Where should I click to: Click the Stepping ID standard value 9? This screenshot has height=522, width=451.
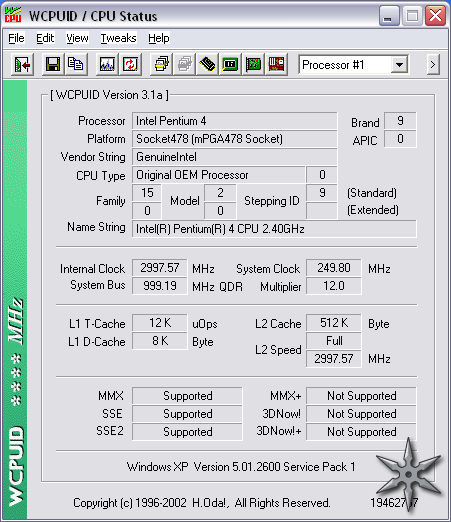click(322, 193)
